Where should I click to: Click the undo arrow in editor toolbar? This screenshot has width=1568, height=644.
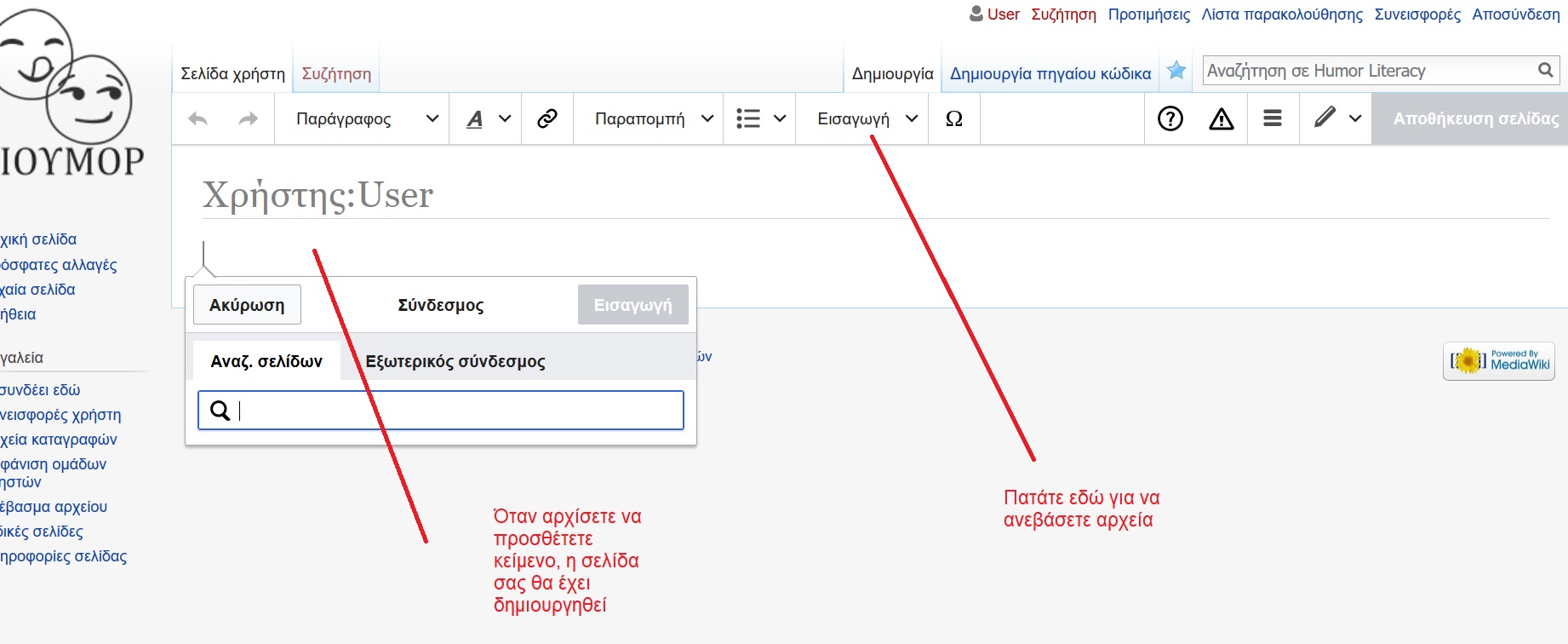[x=197, y=119]
